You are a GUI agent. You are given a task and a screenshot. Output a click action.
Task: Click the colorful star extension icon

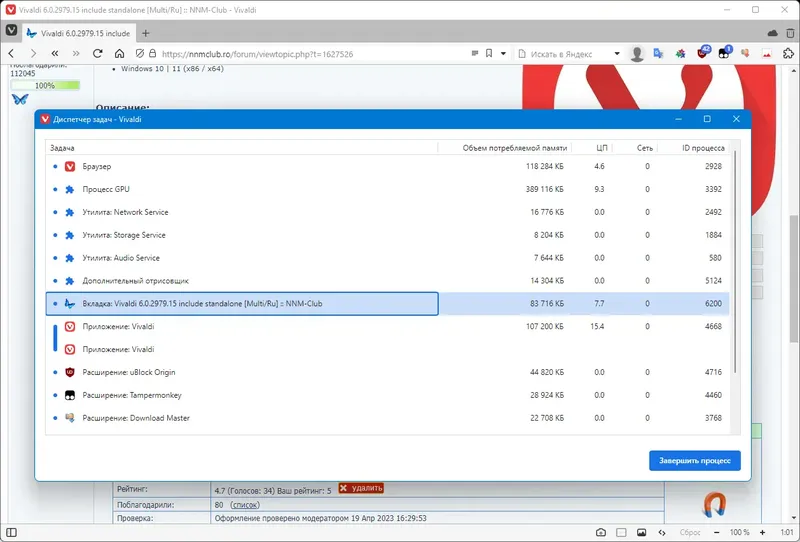point(680,54)
